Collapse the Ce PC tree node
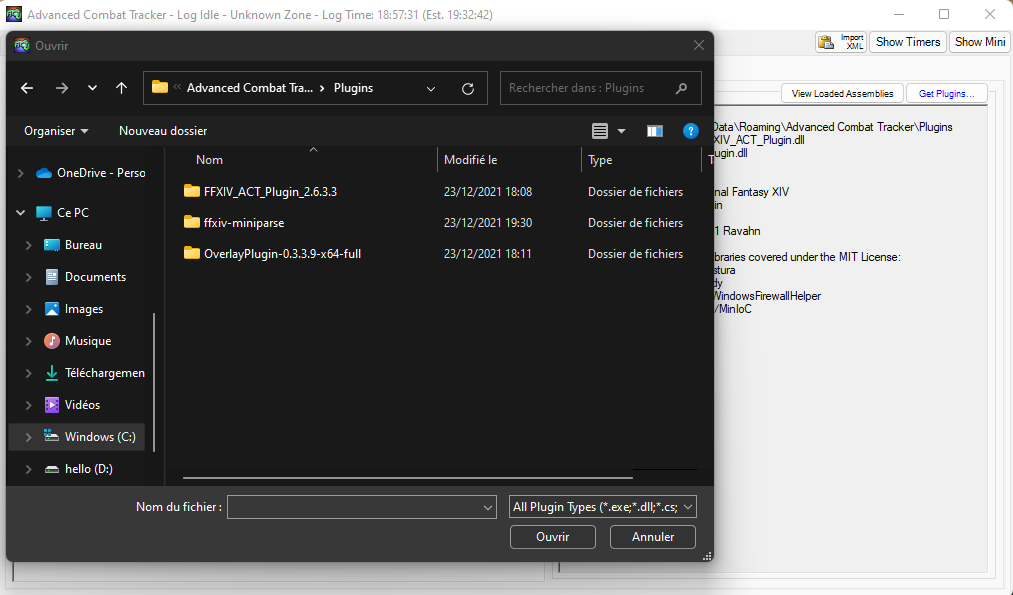The width and height of the screenshot is (1013, 595). (21, 213)
